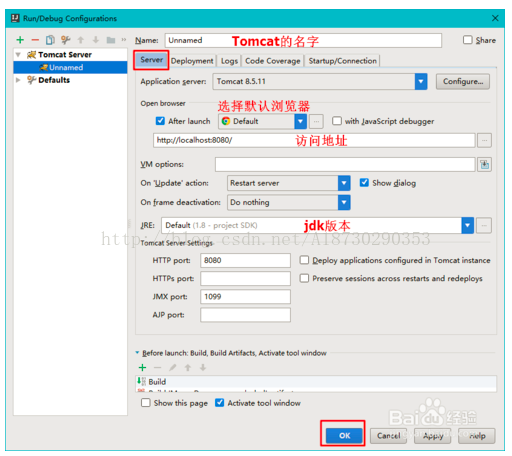The image size is (512, 456).
Task: Focus the HTTP port field
Action: tap(245, 260)
